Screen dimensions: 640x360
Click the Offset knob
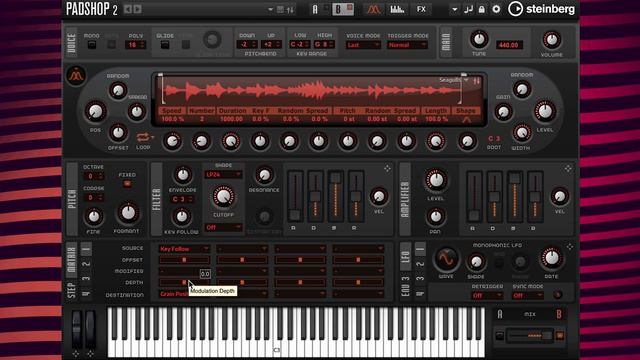coord(118,133)
